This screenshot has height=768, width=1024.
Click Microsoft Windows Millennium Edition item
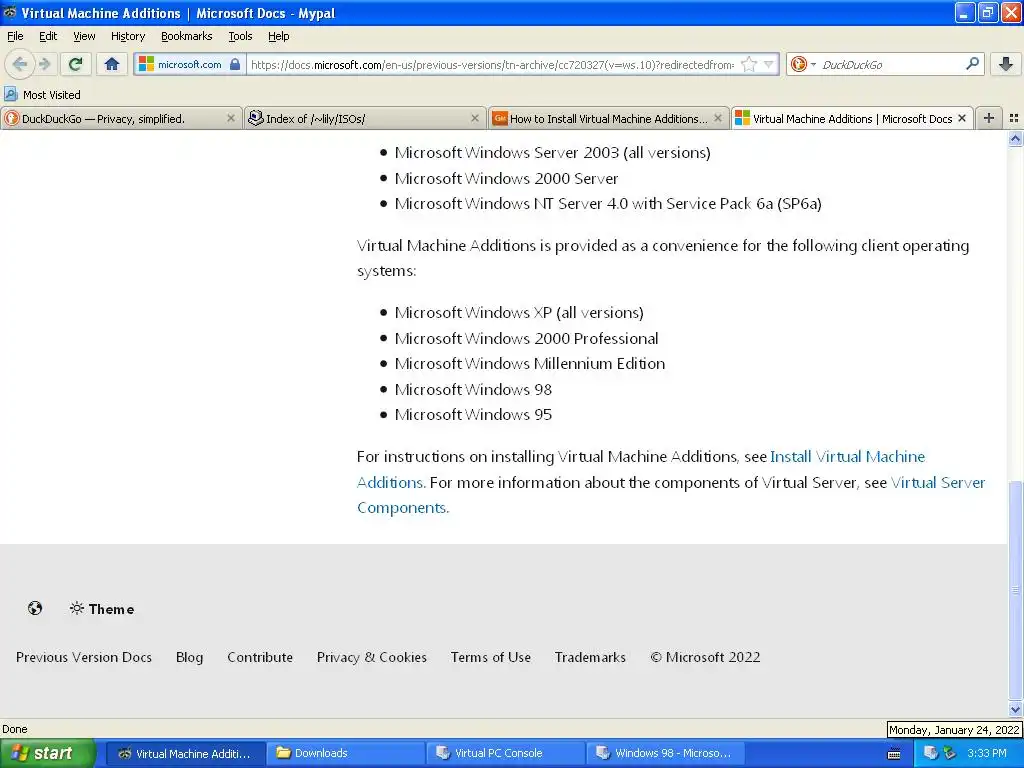530,364
